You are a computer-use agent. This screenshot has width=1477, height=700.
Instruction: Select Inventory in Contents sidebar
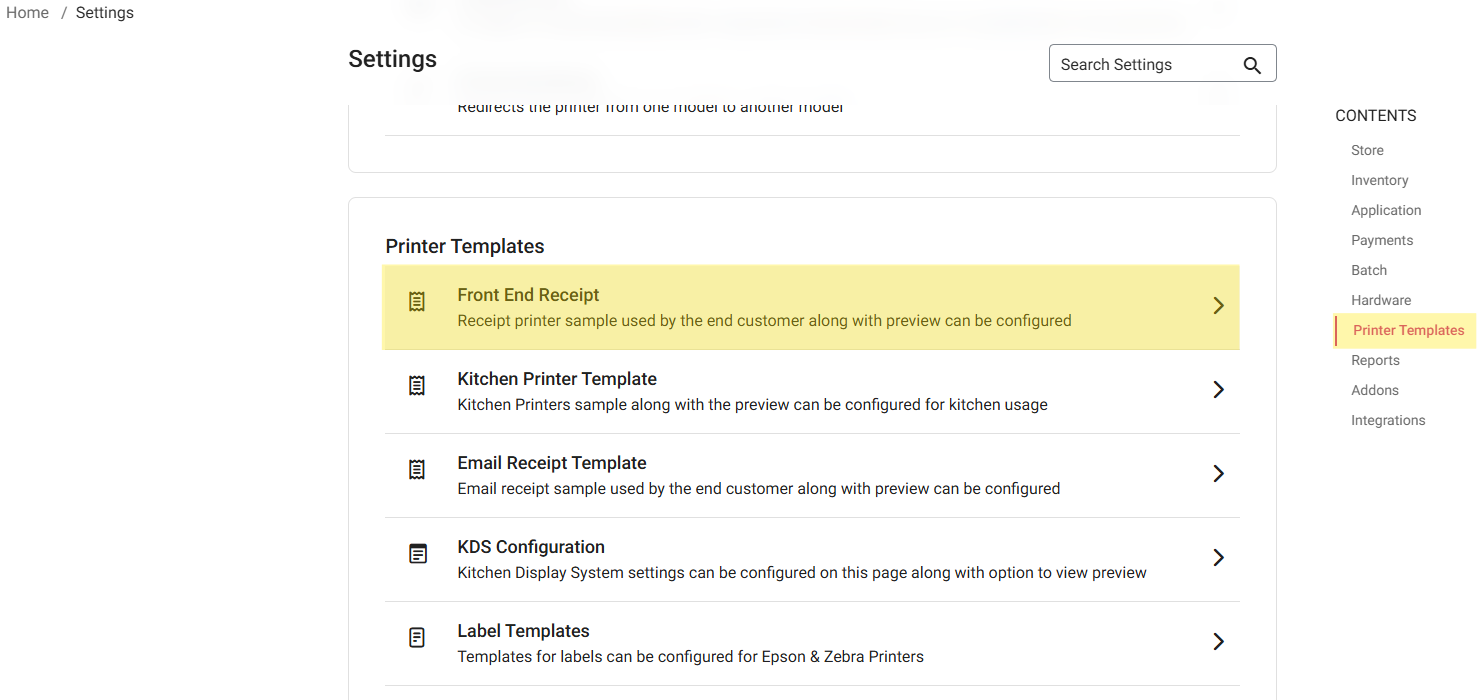coord(1379,180)
